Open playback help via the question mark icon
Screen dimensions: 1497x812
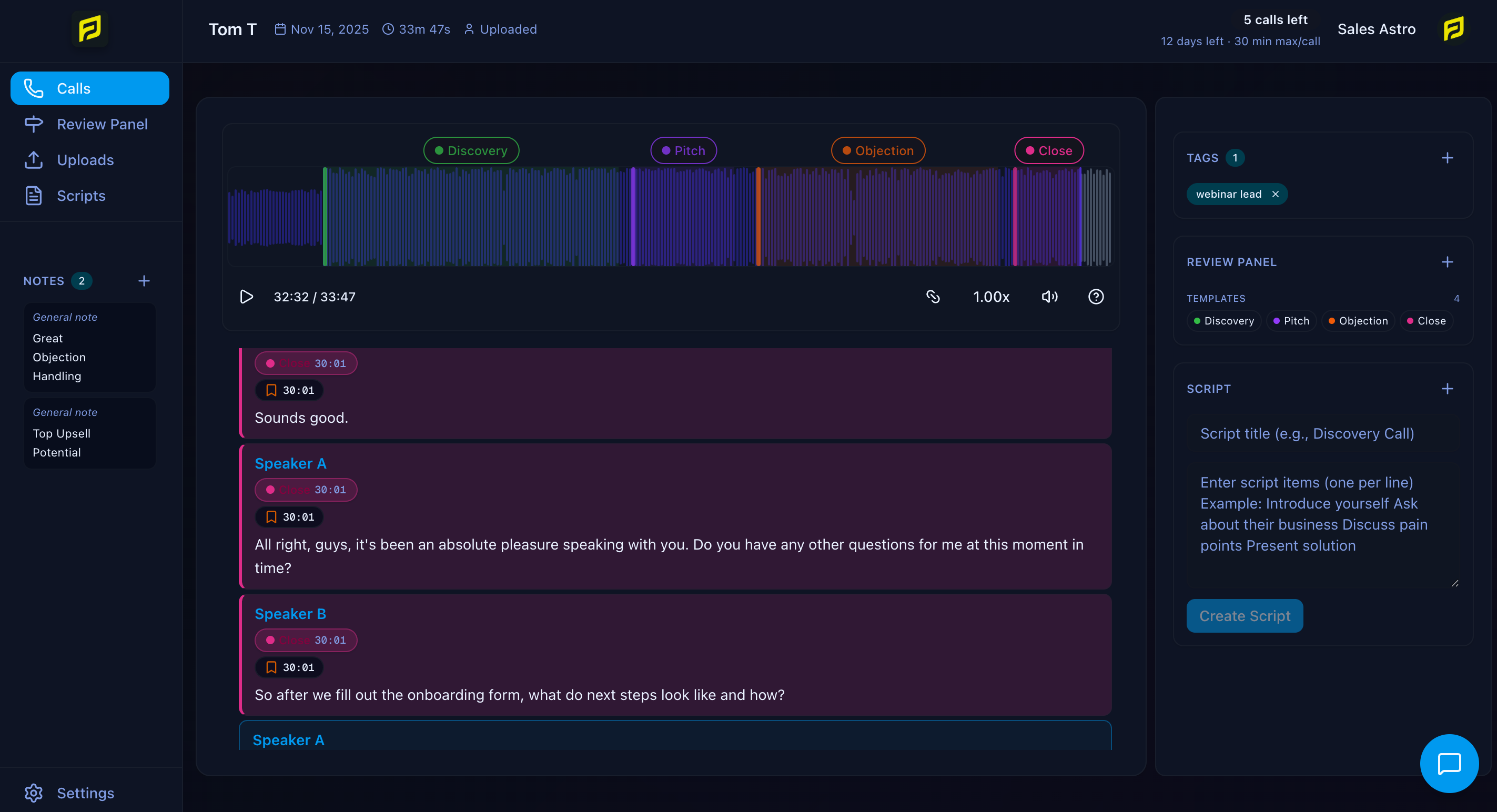(1096, 296)
